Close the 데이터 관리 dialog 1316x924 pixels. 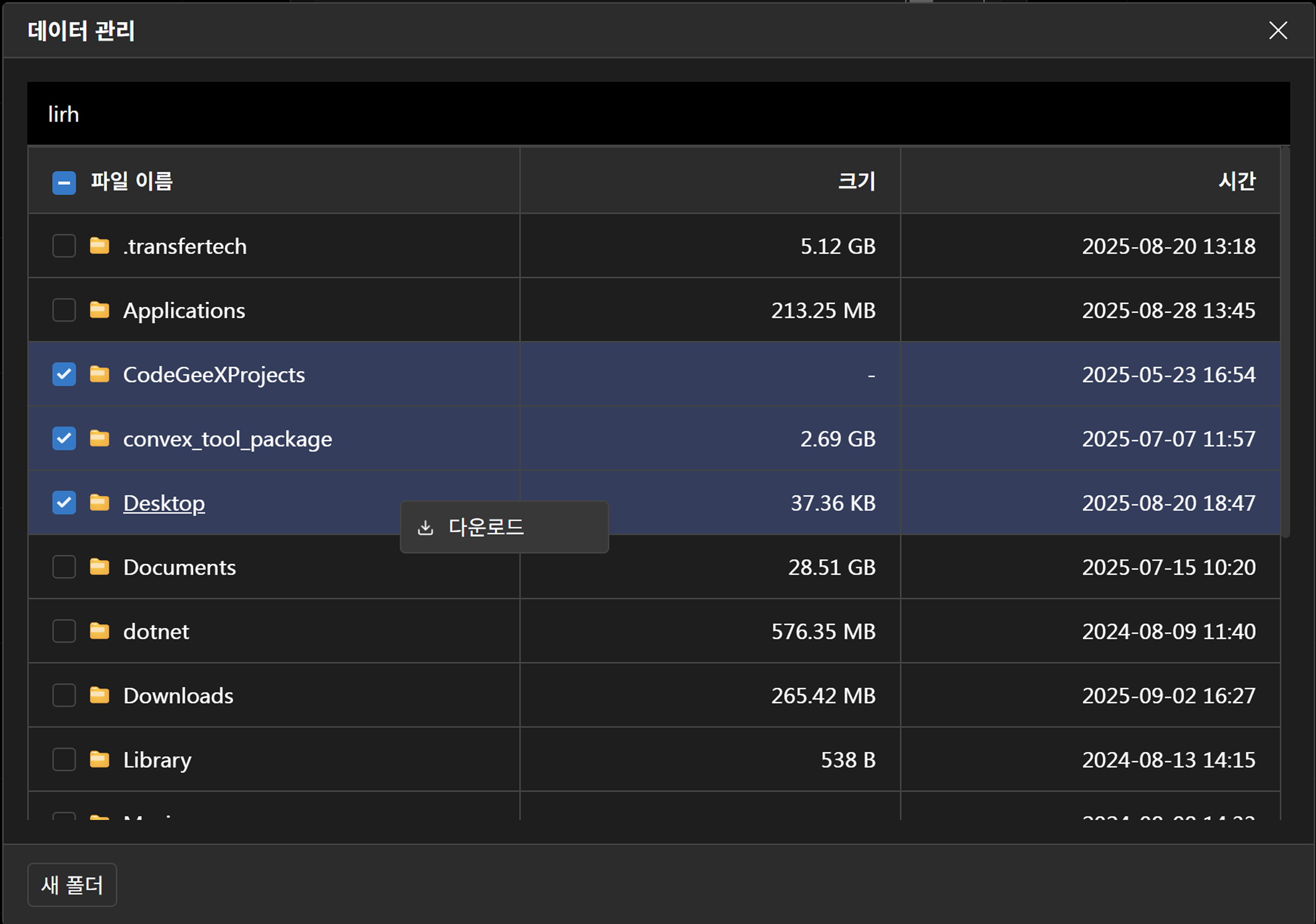[x=1278, y=30]
